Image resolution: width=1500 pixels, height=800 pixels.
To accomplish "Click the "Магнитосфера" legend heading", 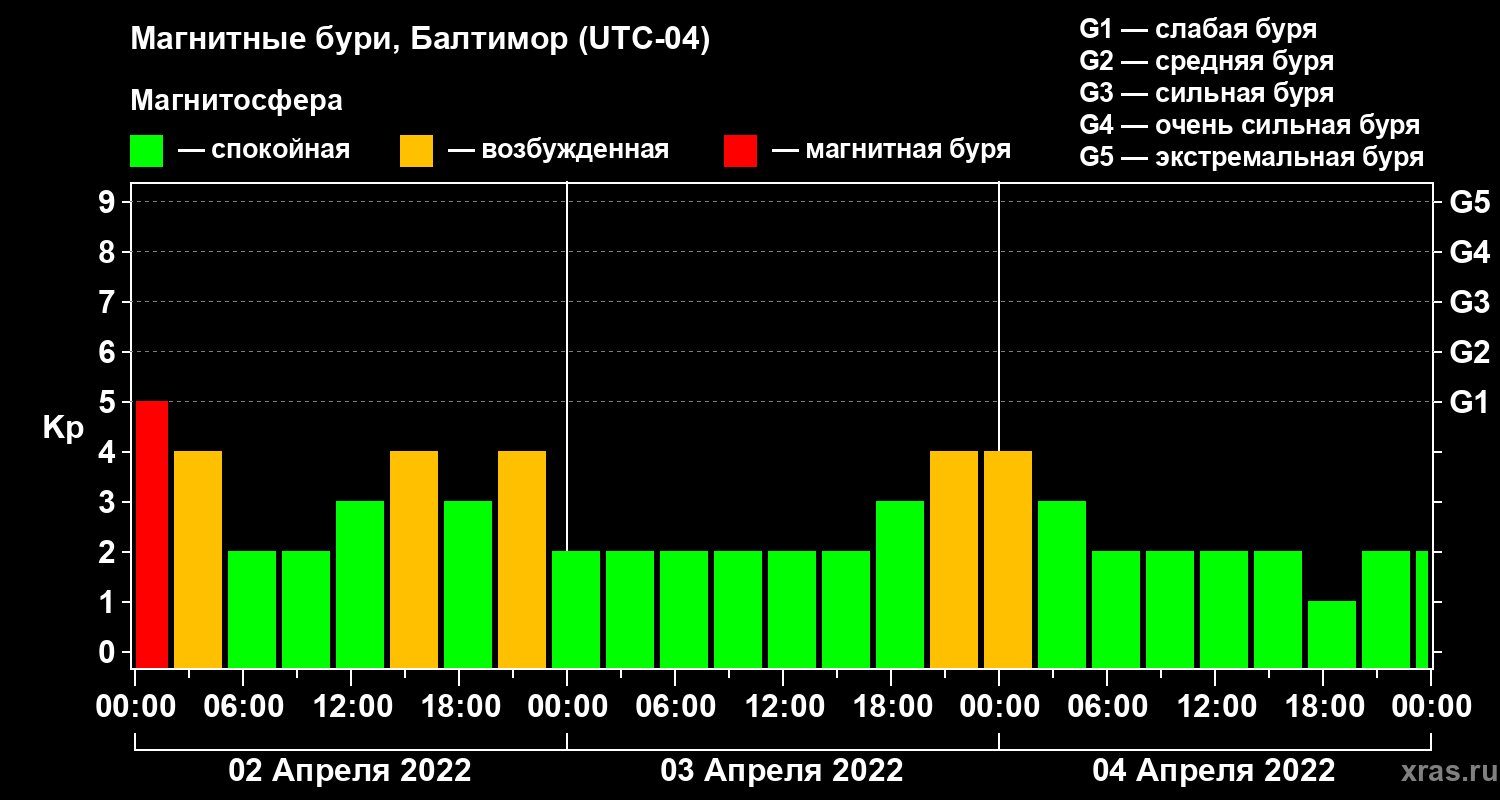I will [236, 101].
